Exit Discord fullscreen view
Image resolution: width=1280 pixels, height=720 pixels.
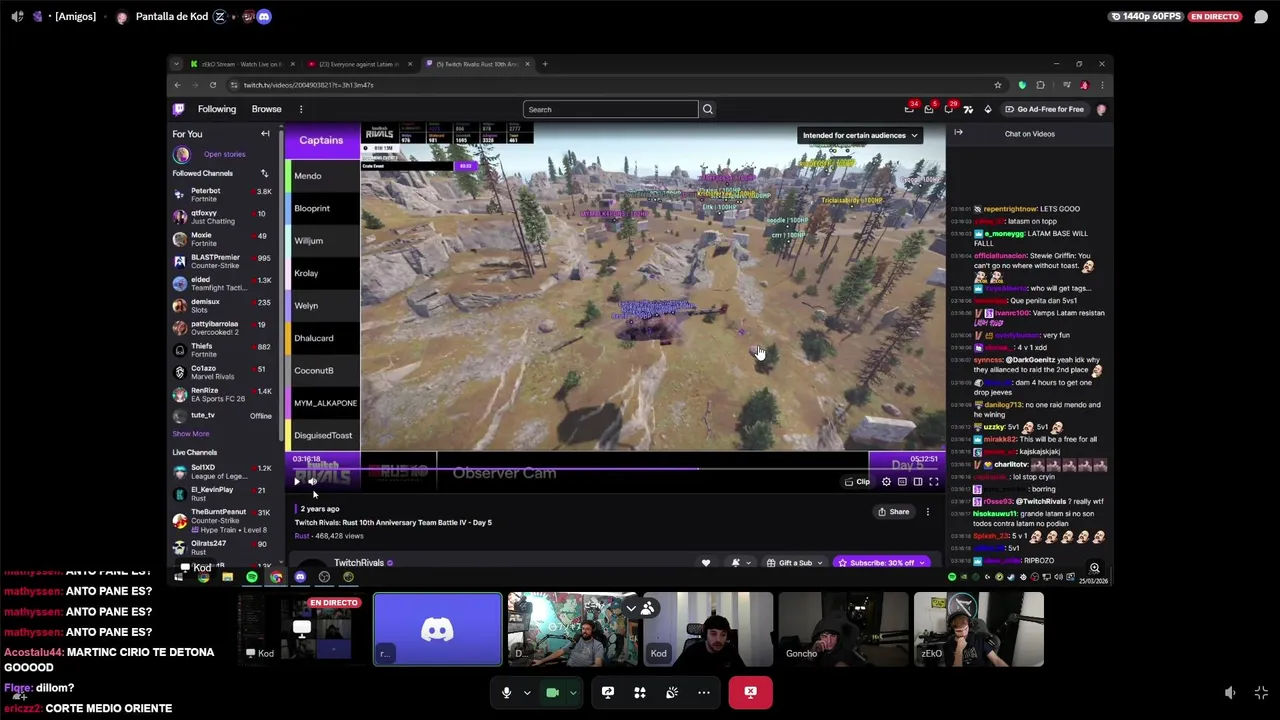1261,693
